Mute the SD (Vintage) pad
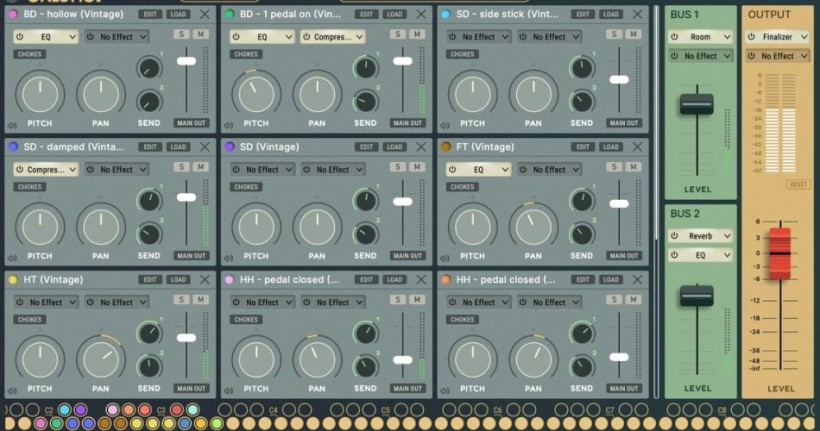The width and height of the screenshot is (820, 431). coord(415,167)
